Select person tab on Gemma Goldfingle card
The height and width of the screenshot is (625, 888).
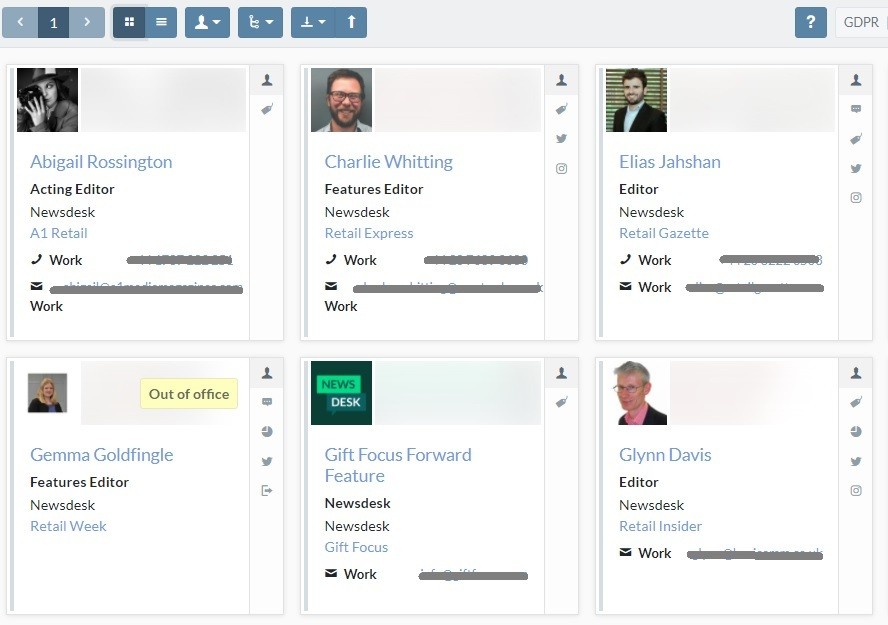(x=267, y=373)
